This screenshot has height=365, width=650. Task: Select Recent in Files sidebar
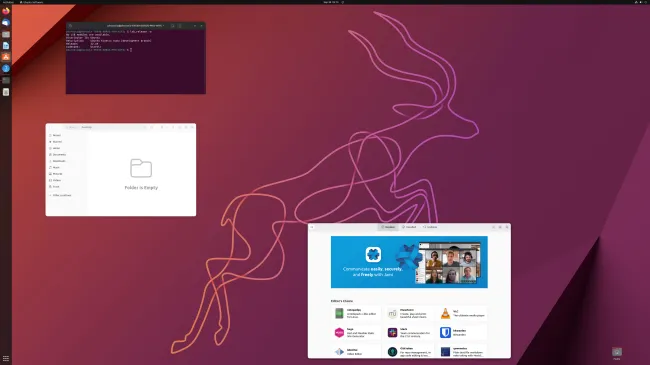click(x=56, y=135)
